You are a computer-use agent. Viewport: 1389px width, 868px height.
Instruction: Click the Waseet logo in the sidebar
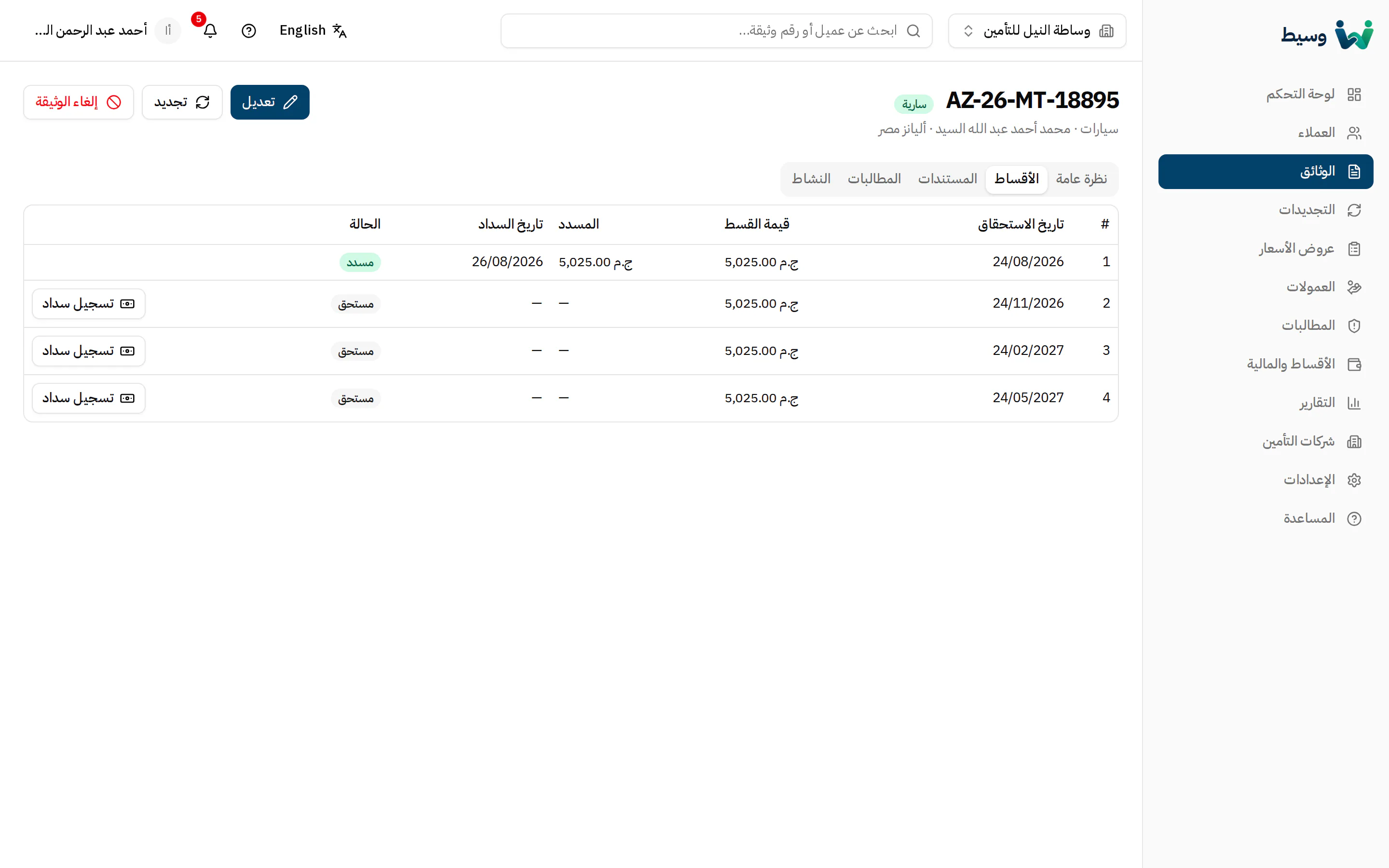(x=1326, y=35)
